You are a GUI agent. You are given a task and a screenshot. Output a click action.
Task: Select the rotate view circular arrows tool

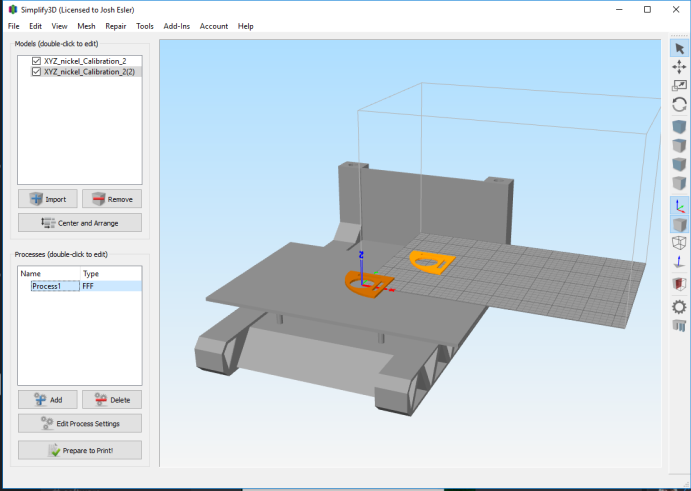coord(679,104)
